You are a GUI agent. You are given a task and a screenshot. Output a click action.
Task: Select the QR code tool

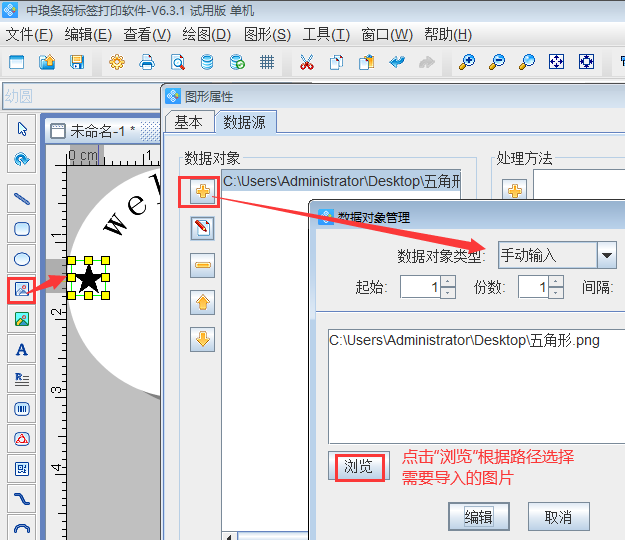(21, 468)
